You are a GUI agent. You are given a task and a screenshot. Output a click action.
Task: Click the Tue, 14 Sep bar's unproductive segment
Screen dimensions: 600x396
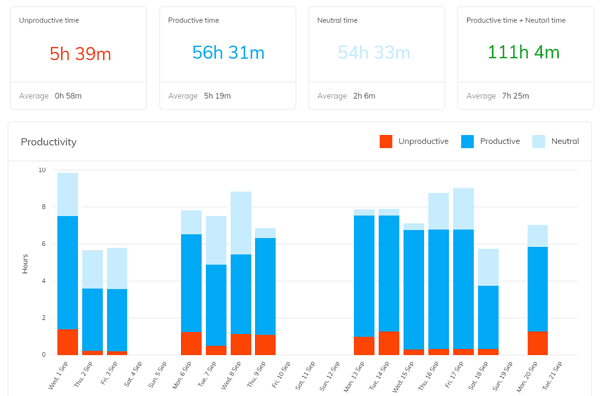[389, 343]
